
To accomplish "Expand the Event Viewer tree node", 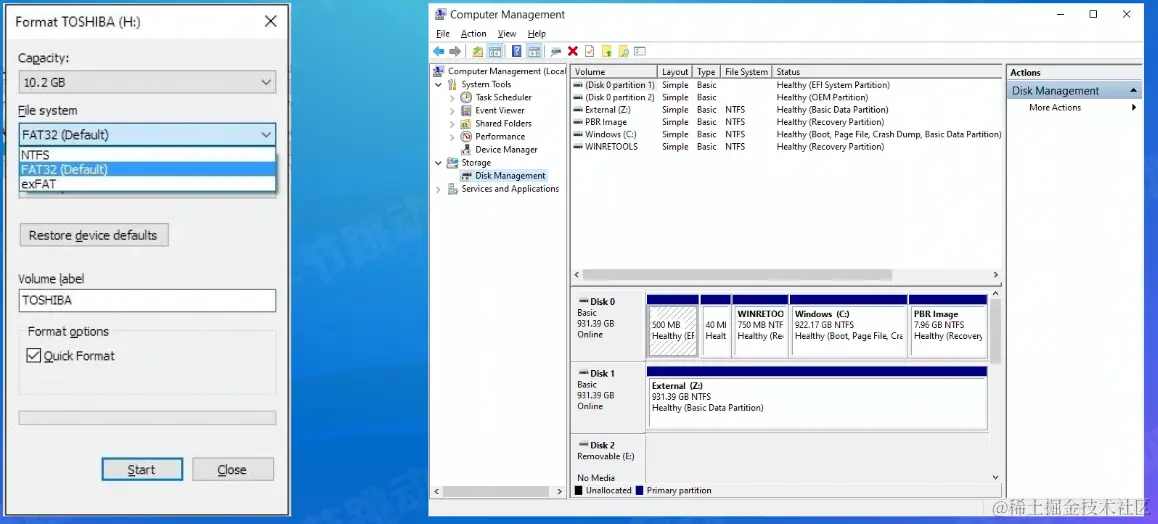I will (x=452, y=111).
